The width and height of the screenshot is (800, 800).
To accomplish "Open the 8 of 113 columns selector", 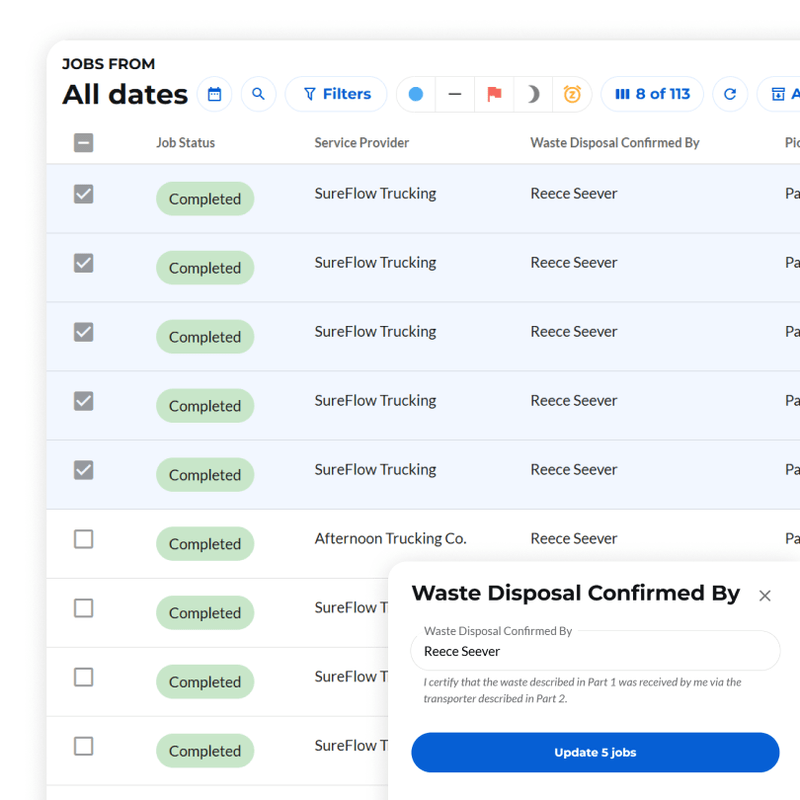I will point(652,94).
